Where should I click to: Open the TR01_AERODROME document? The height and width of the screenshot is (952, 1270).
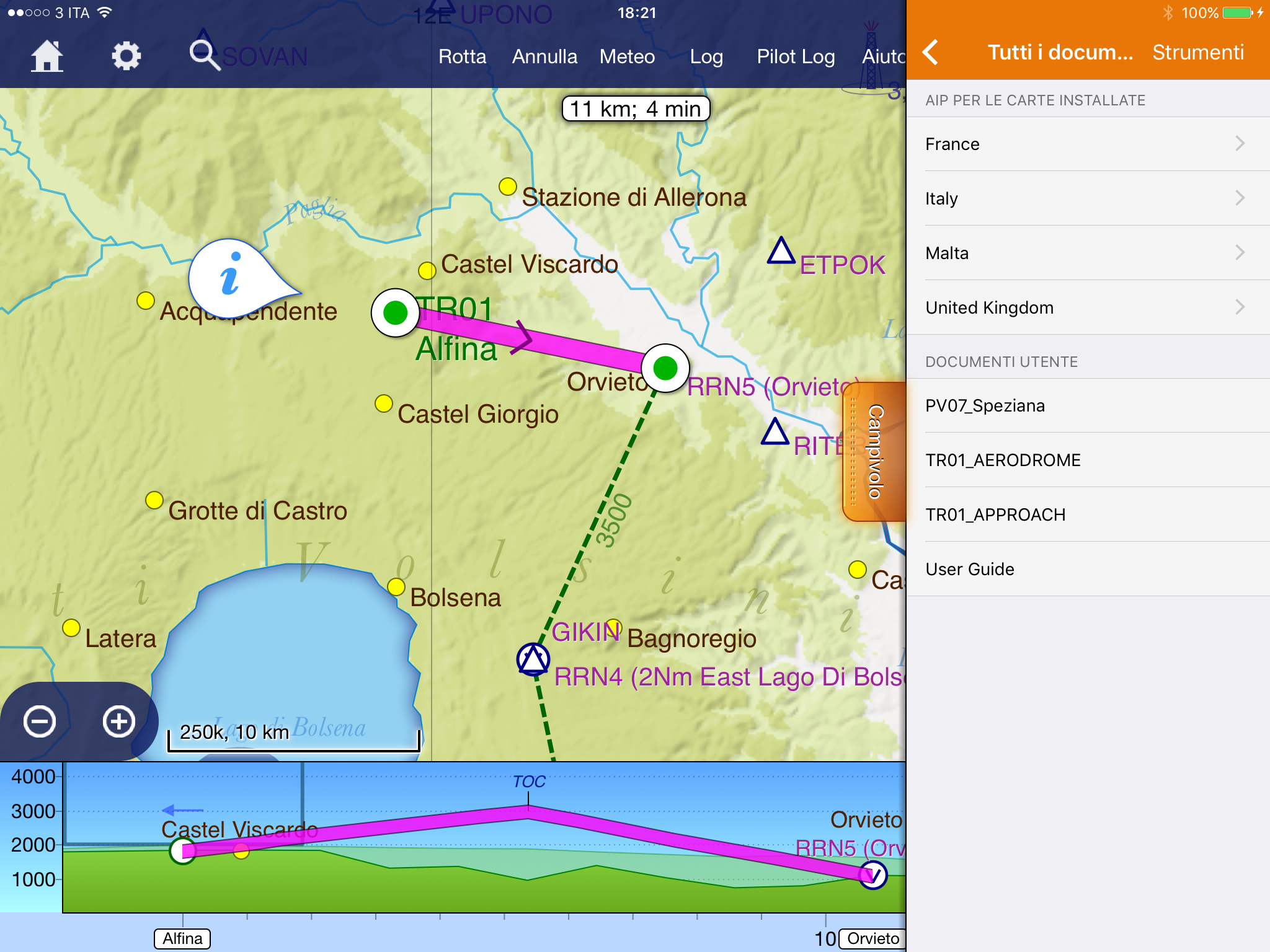coord(1003,460)
